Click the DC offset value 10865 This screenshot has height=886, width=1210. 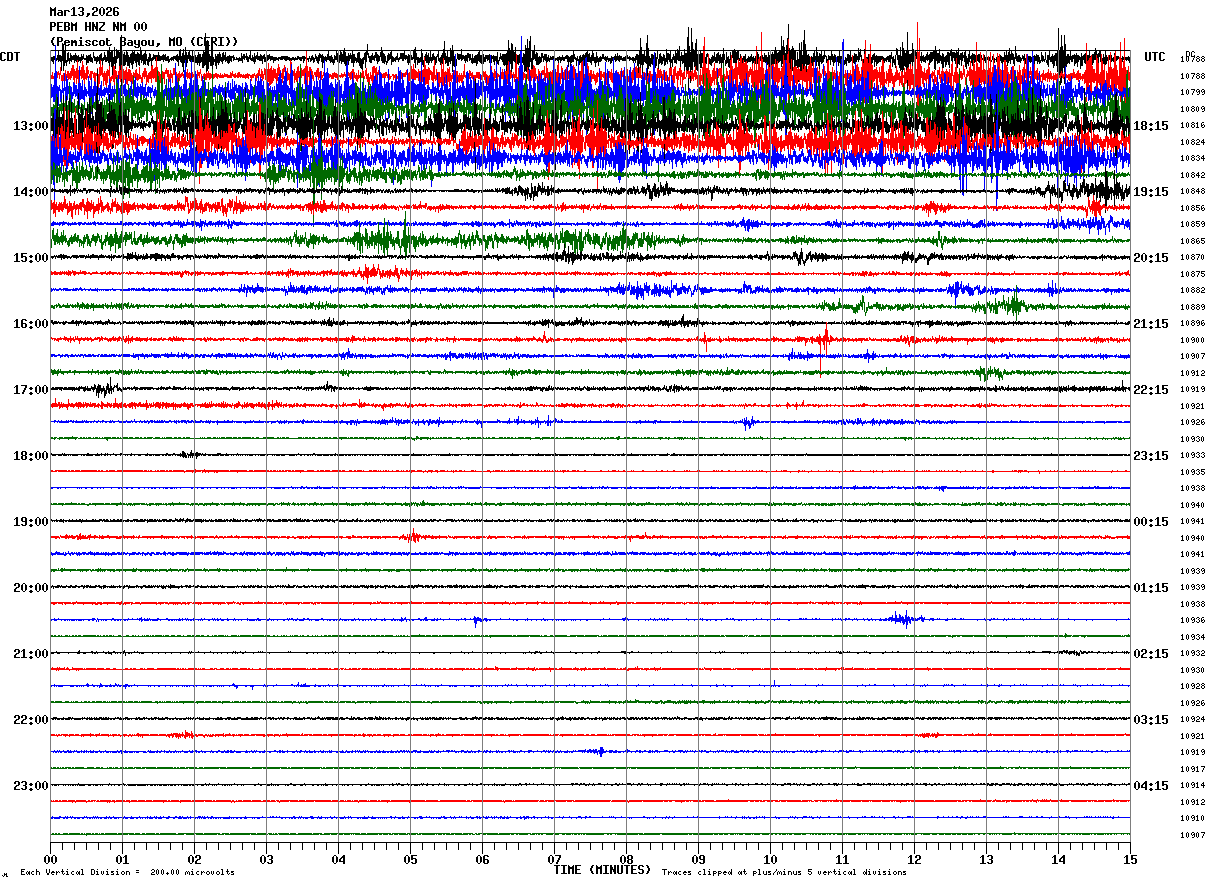(x=1192, y=242)
